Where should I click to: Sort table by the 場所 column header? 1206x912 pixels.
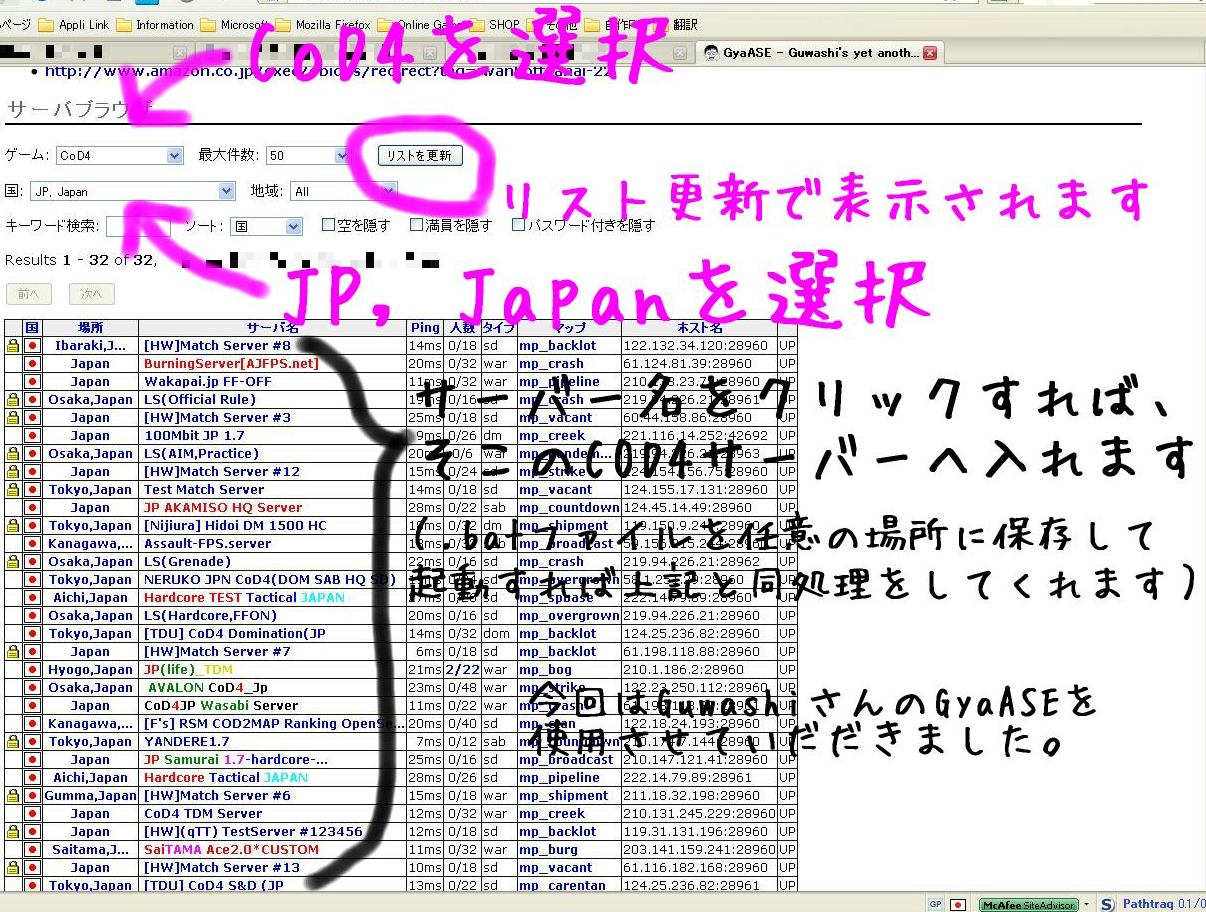(90, 328)
